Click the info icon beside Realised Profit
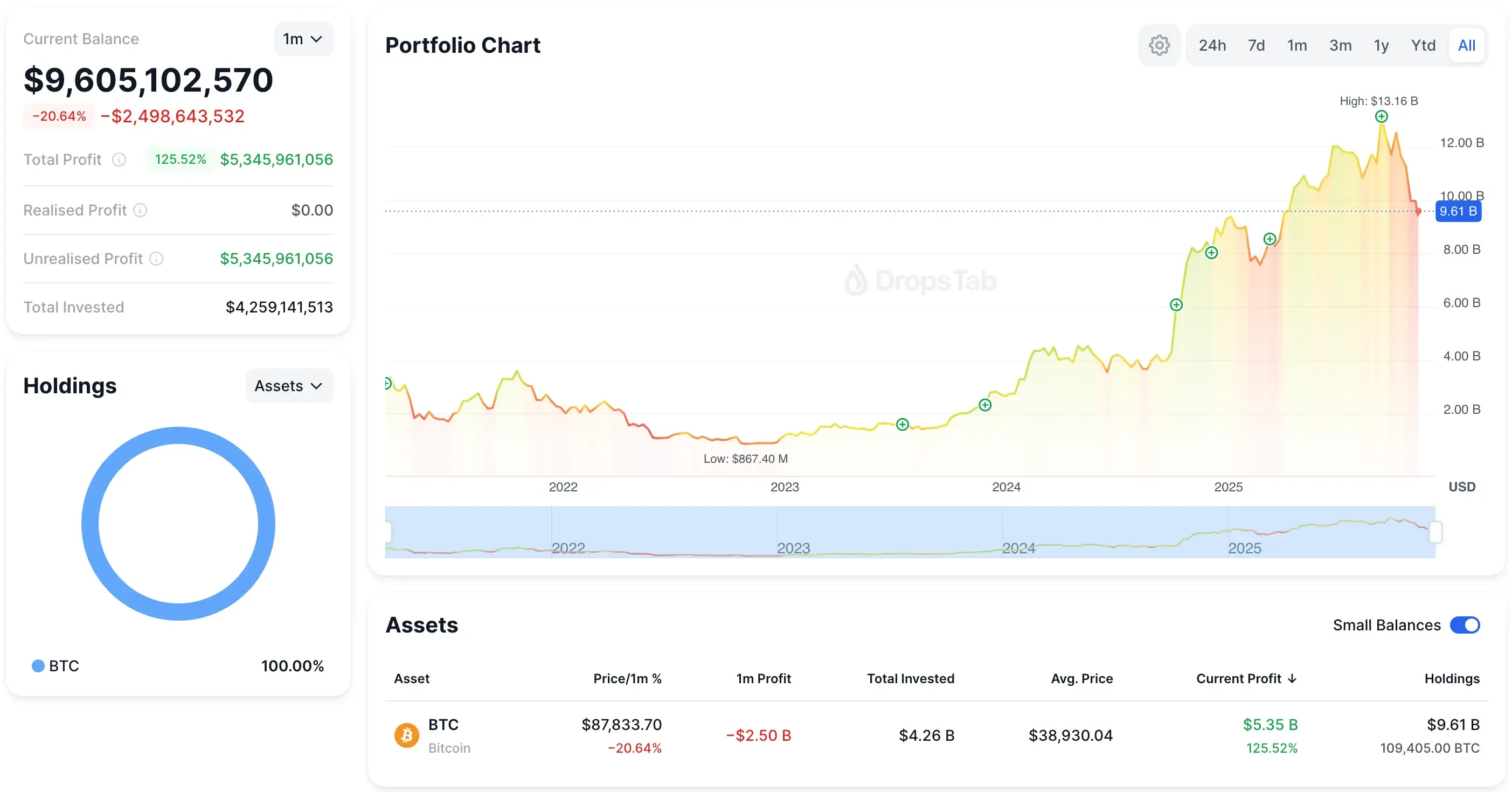 [x=140, y=210]
